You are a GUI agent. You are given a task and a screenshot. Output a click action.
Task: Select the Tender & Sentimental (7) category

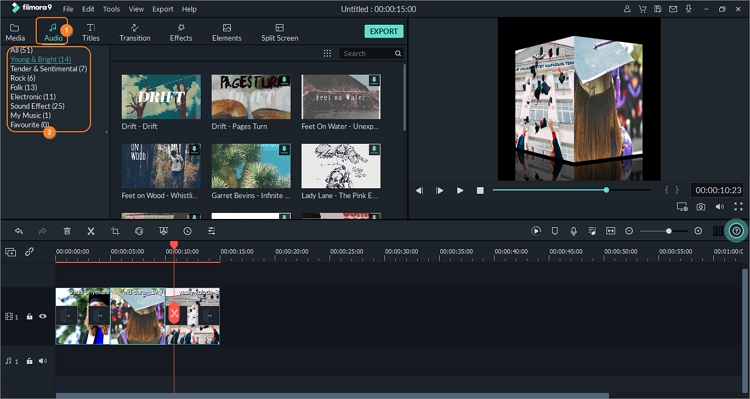click(x=49, y=69)
